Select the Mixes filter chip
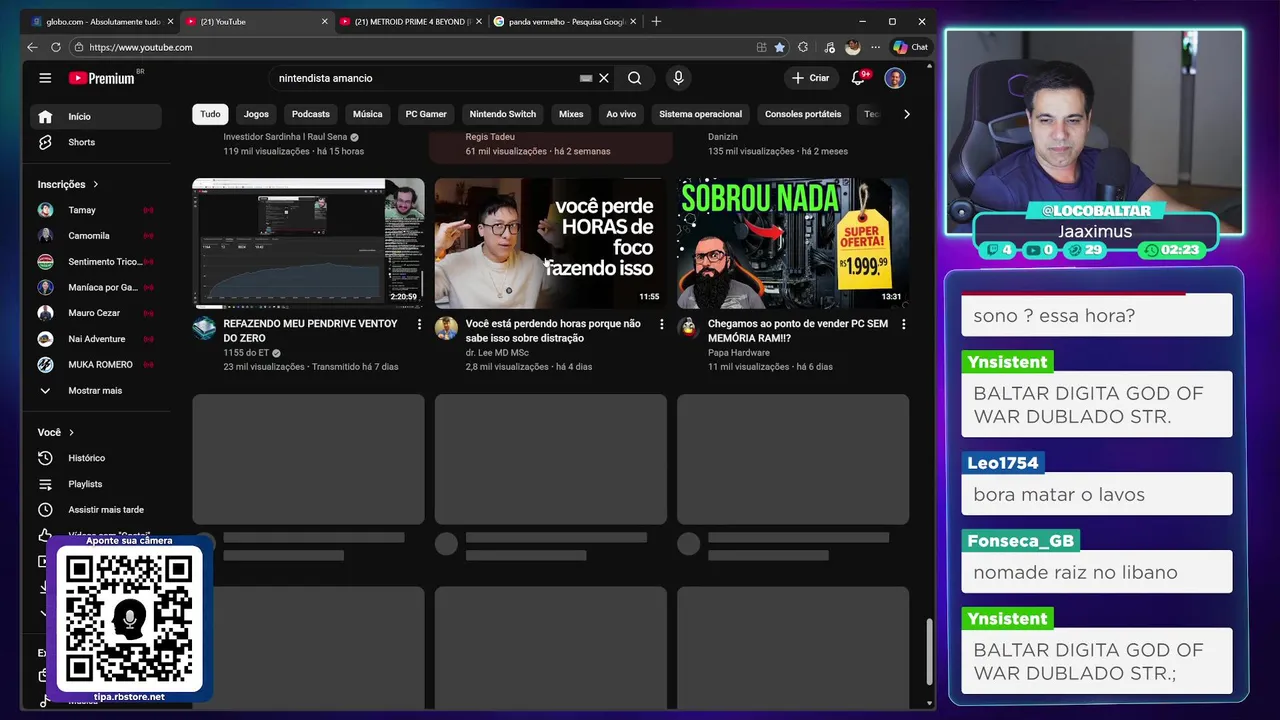The height and width of the screenshot is (720, 1280). (x=571, y=114)
